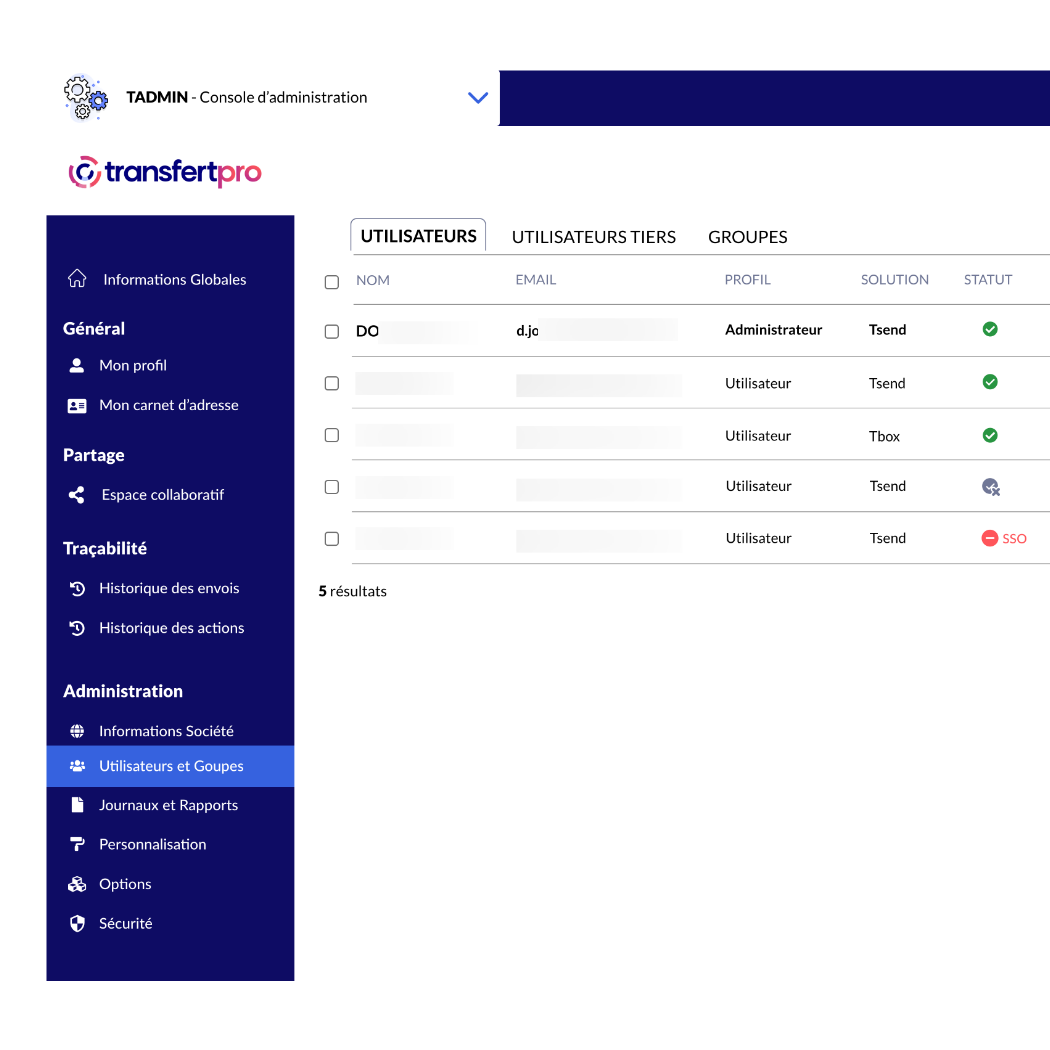Select the person icon for Mon profil
This screenshot has width=1050, height=1050.
tap(77, 365)
